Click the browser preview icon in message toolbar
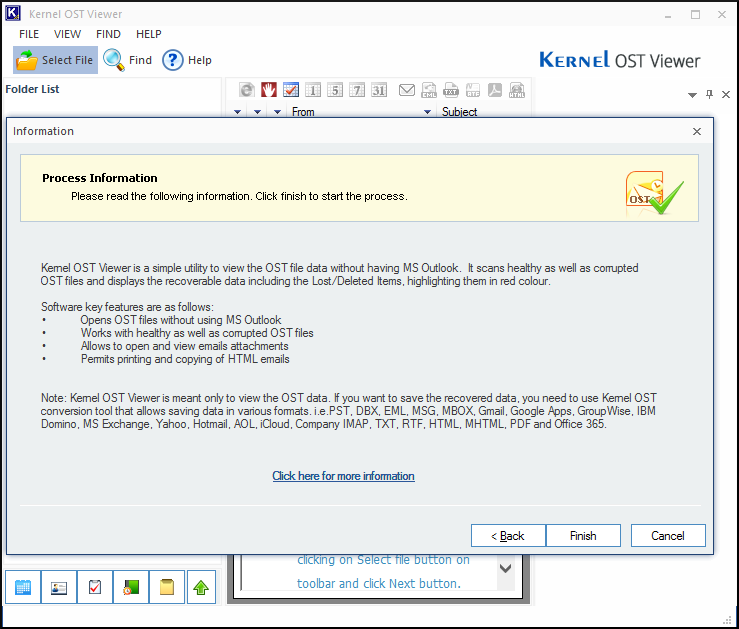This screenshot has width=739, height=629. point(246,90)
